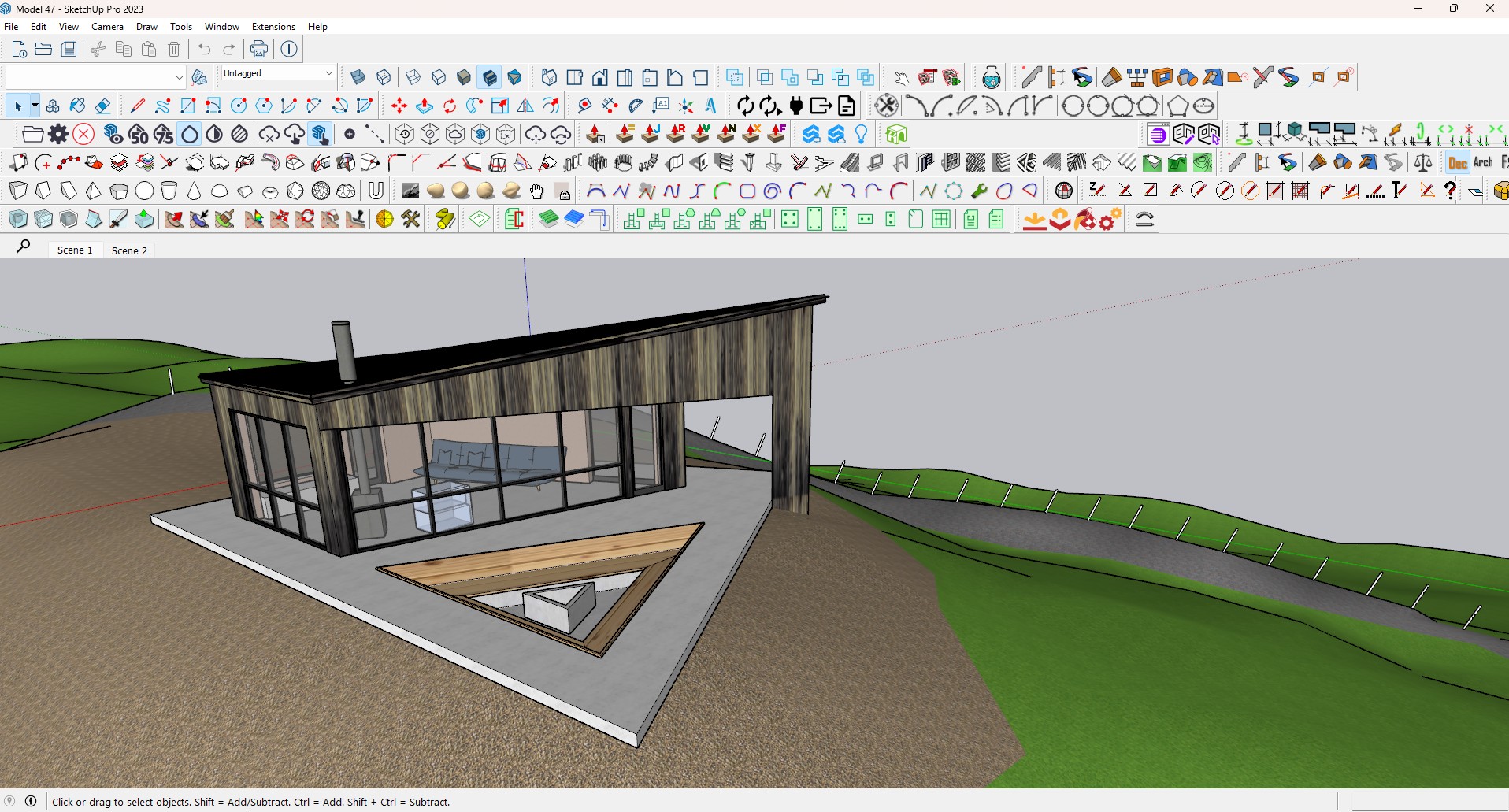Open the Camera menu
The image size is (1509, 812).
pos(107,27)
